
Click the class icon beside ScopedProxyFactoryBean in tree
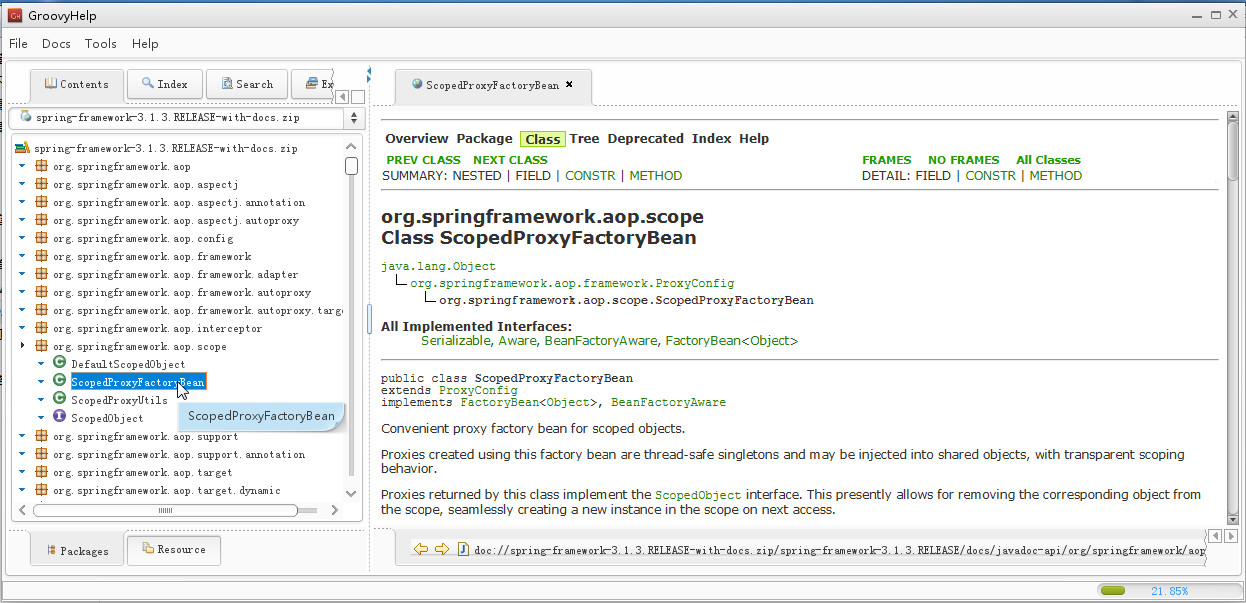(59, 382)
